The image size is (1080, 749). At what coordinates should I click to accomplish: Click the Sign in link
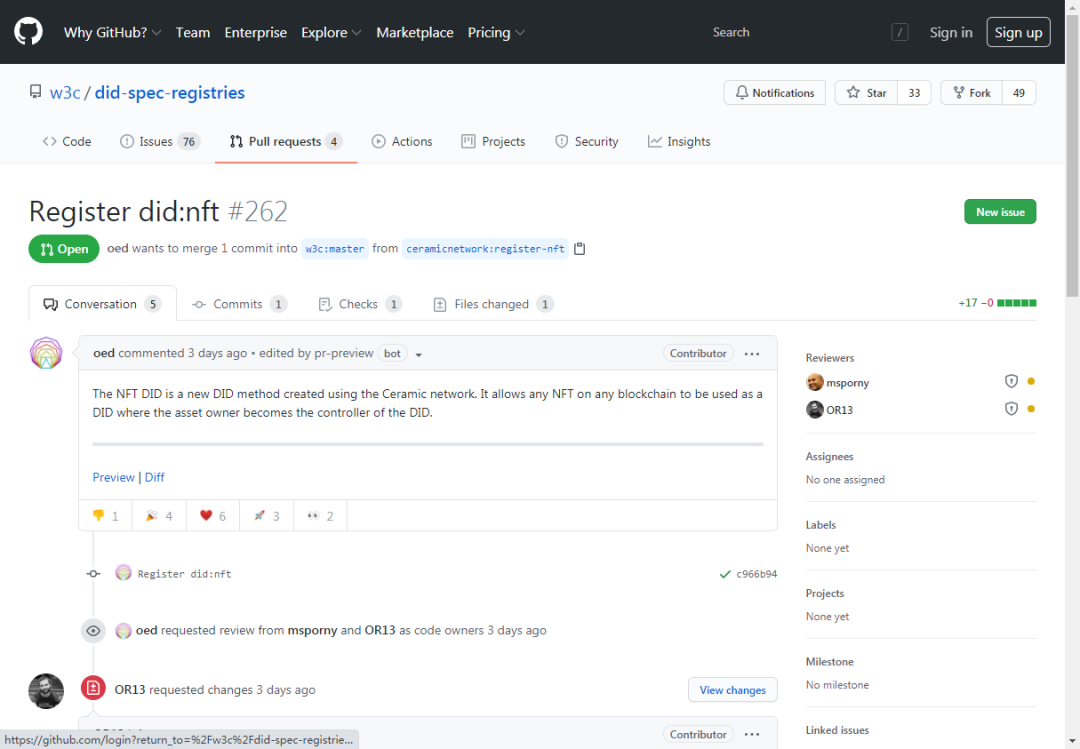951,32
